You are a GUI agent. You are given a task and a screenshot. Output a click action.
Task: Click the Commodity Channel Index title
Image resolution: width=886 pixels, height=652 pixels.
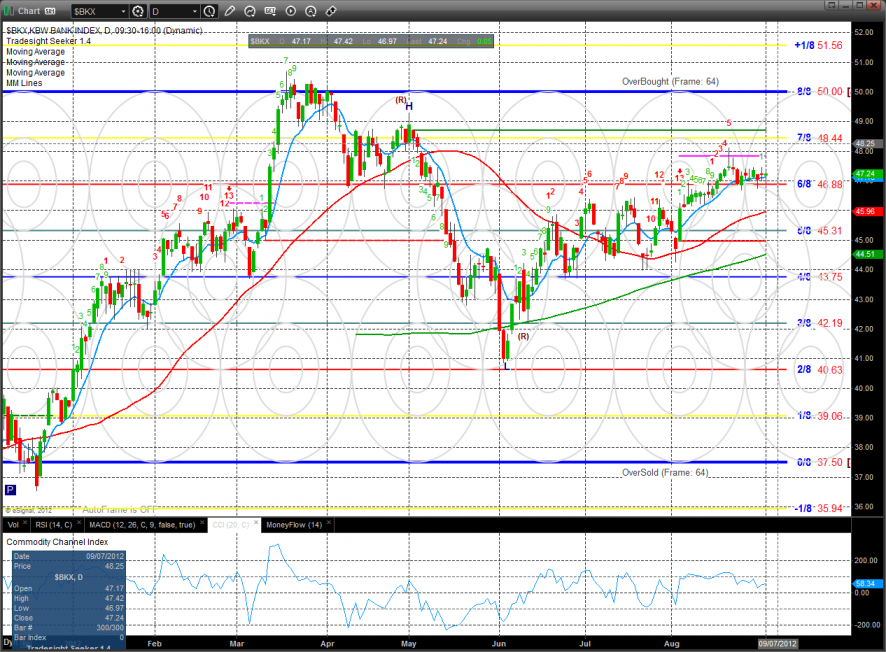(x=57, y=542)
